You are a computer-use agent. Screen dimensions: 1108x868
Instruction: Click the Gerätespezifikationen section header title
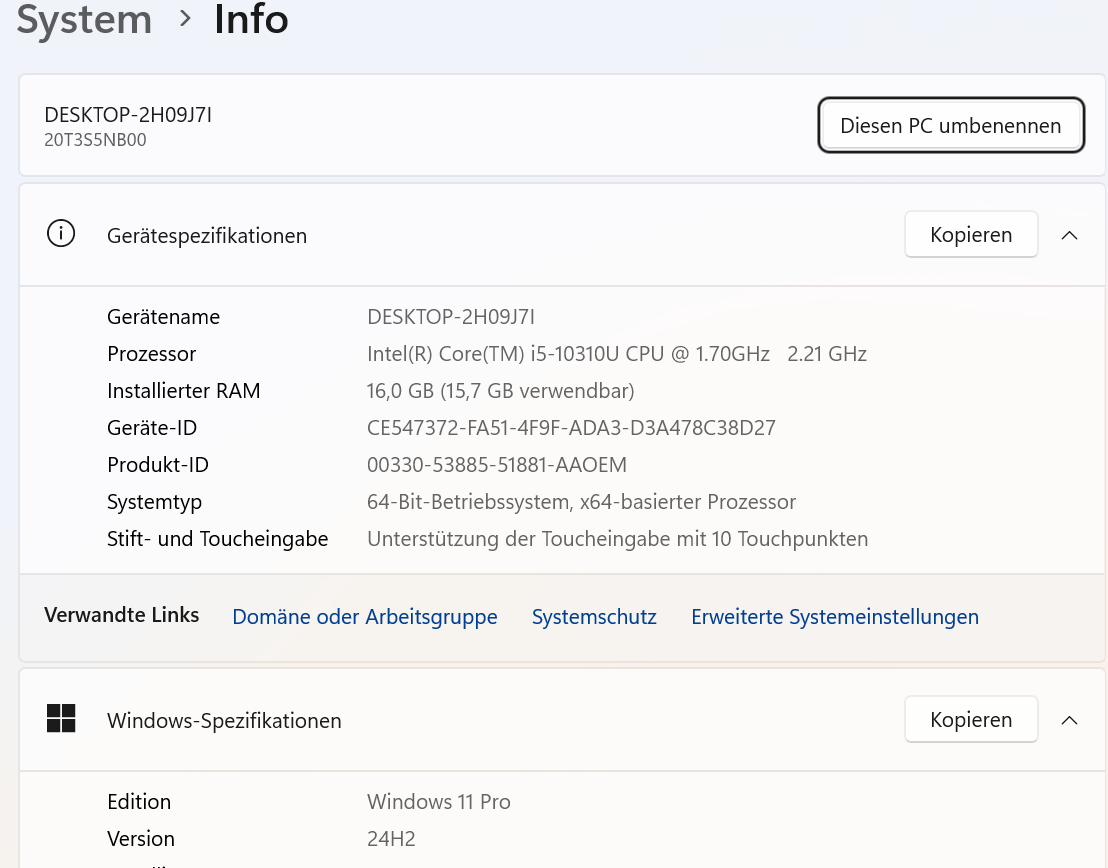tap(207, 236)
